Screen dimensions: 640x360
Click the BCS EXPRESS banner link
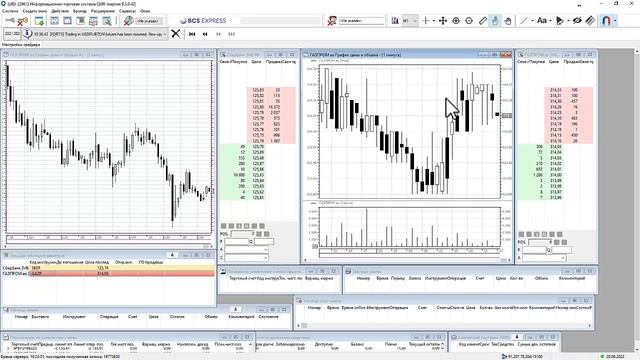(203, 20)
